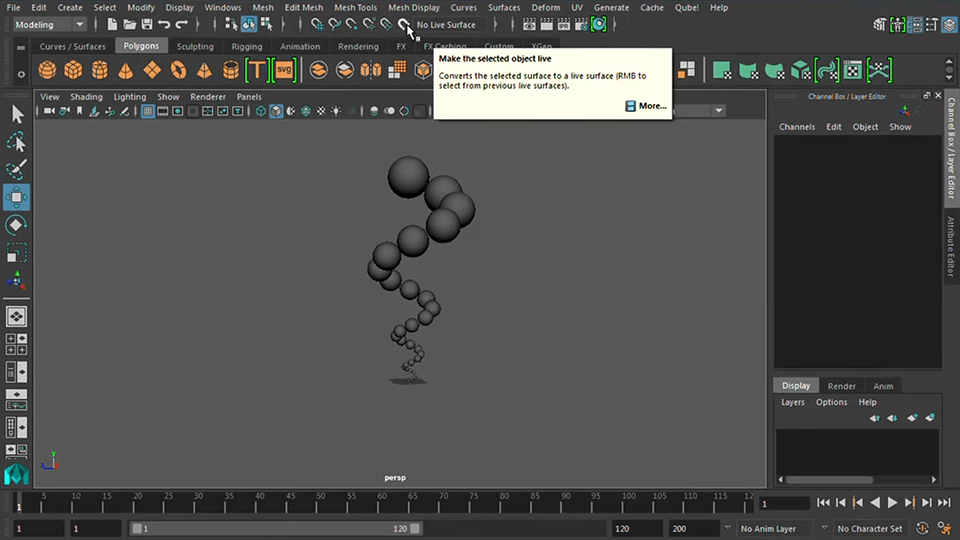This screenshot has width=960, height=540.
Task: Open the No Anim Layer dropdown
Action: pyautogui.click(x=776, y=528)
